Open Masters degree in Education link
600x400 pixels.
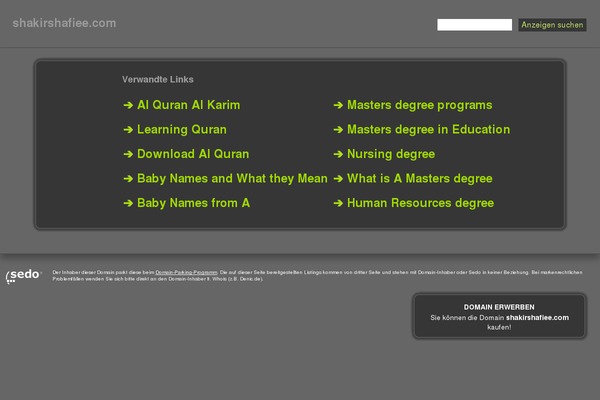coord(428,129)
